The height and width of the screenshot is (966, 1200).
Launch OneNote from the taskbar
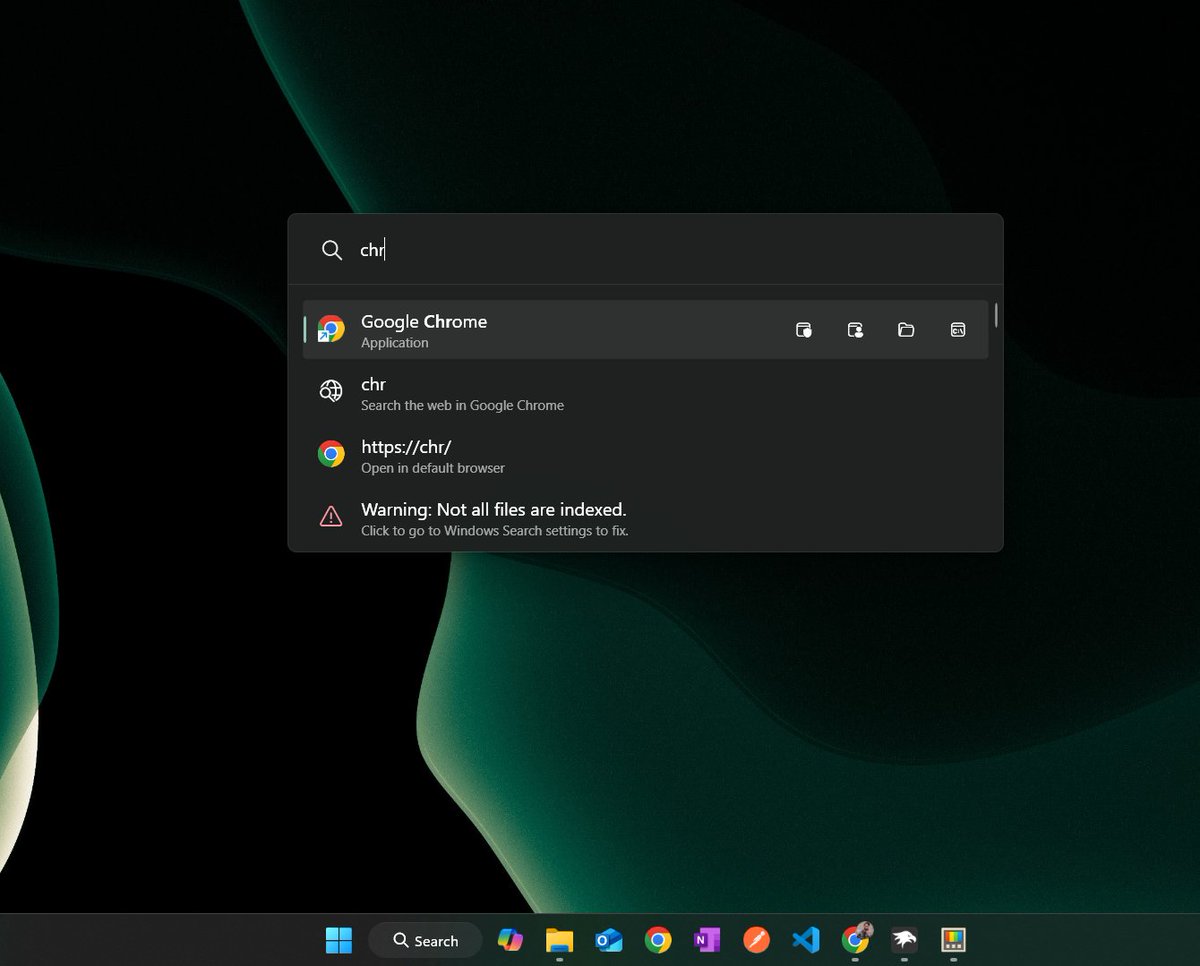point(706,940)
